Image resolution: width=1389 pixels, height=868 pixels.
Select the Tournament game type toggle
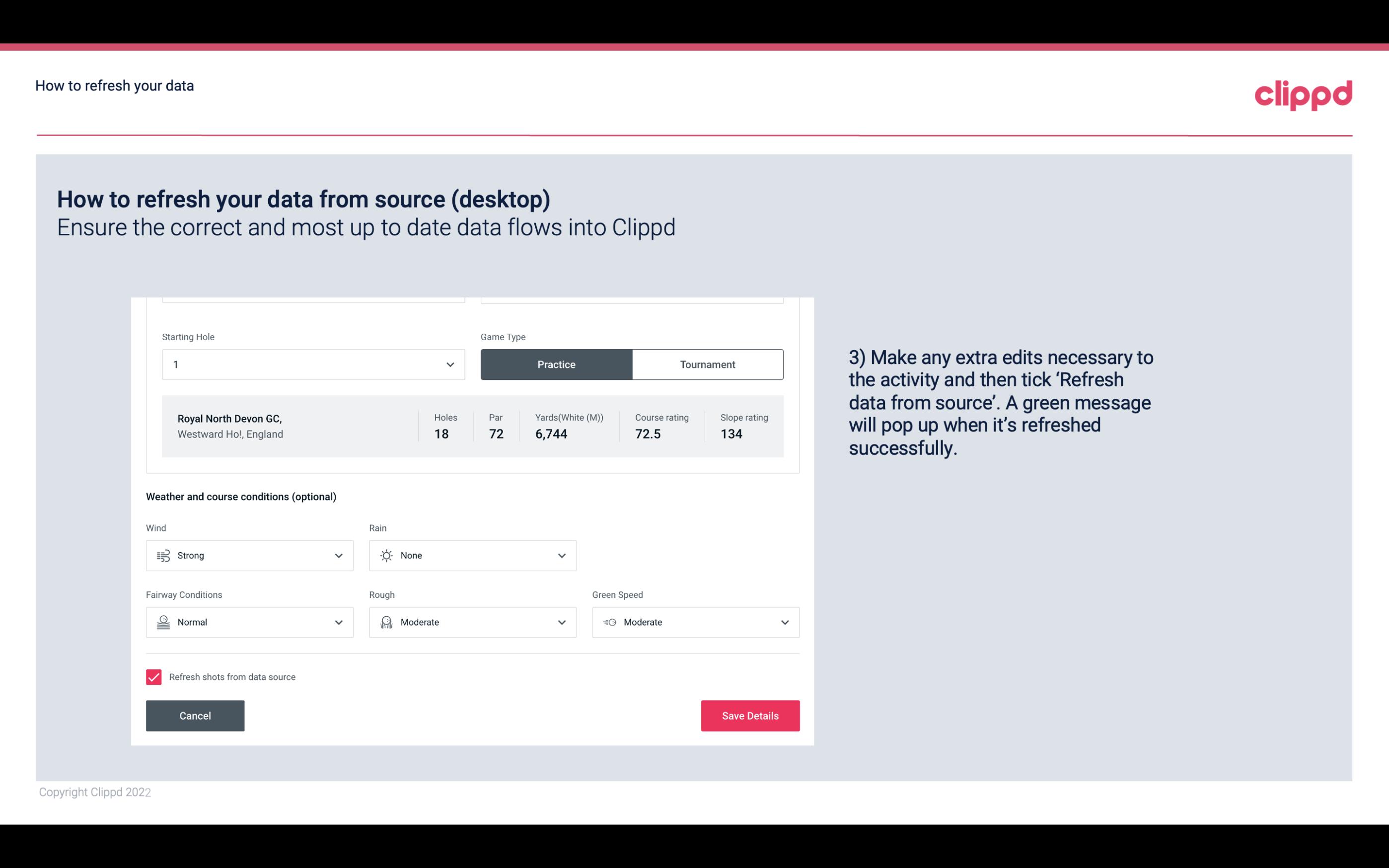click(x=708, y=364)
